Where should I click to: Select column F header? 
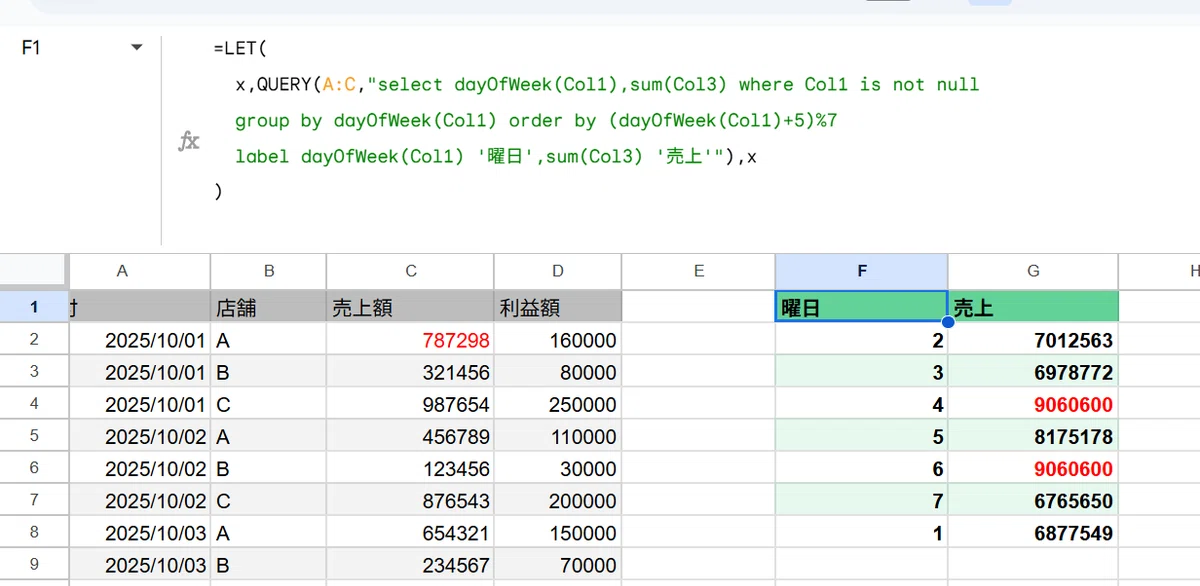862,271
